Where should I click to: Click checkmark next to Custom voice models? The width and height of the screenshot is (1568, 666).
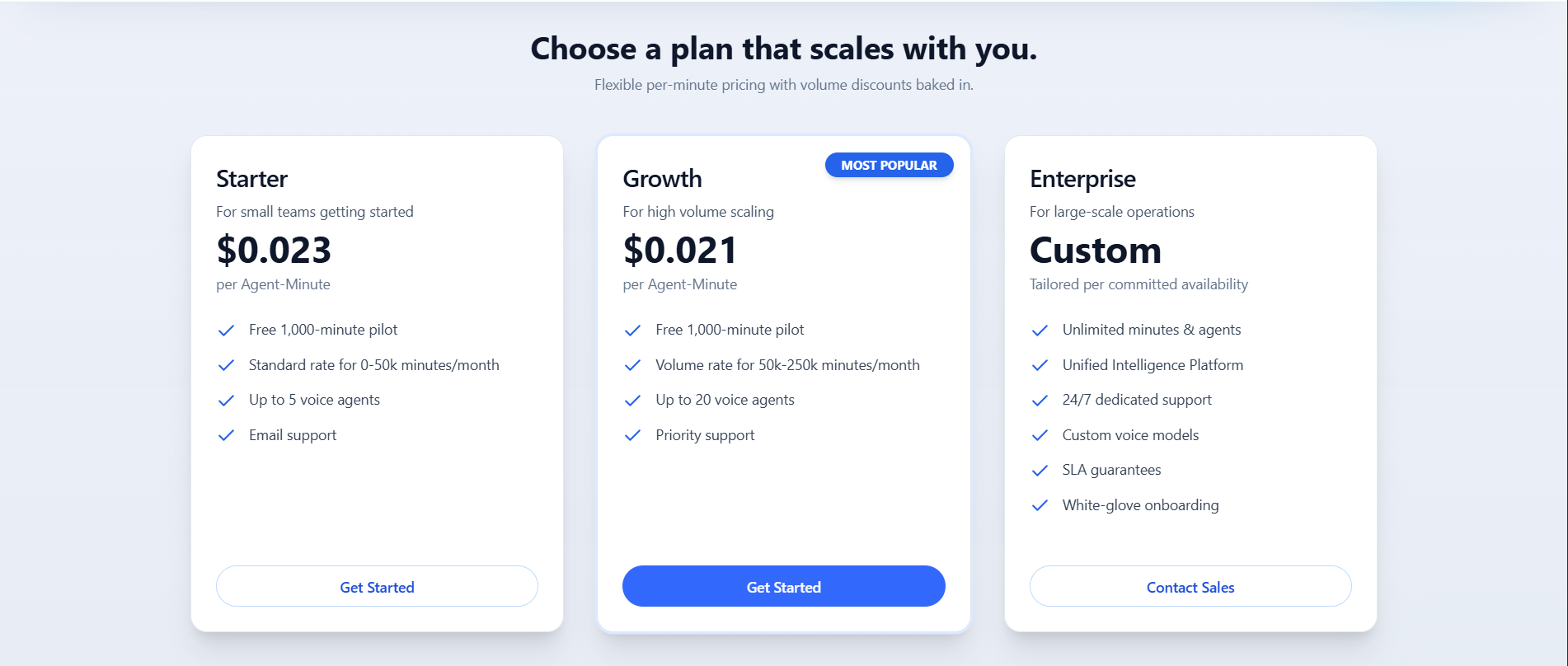(1040, 435)
